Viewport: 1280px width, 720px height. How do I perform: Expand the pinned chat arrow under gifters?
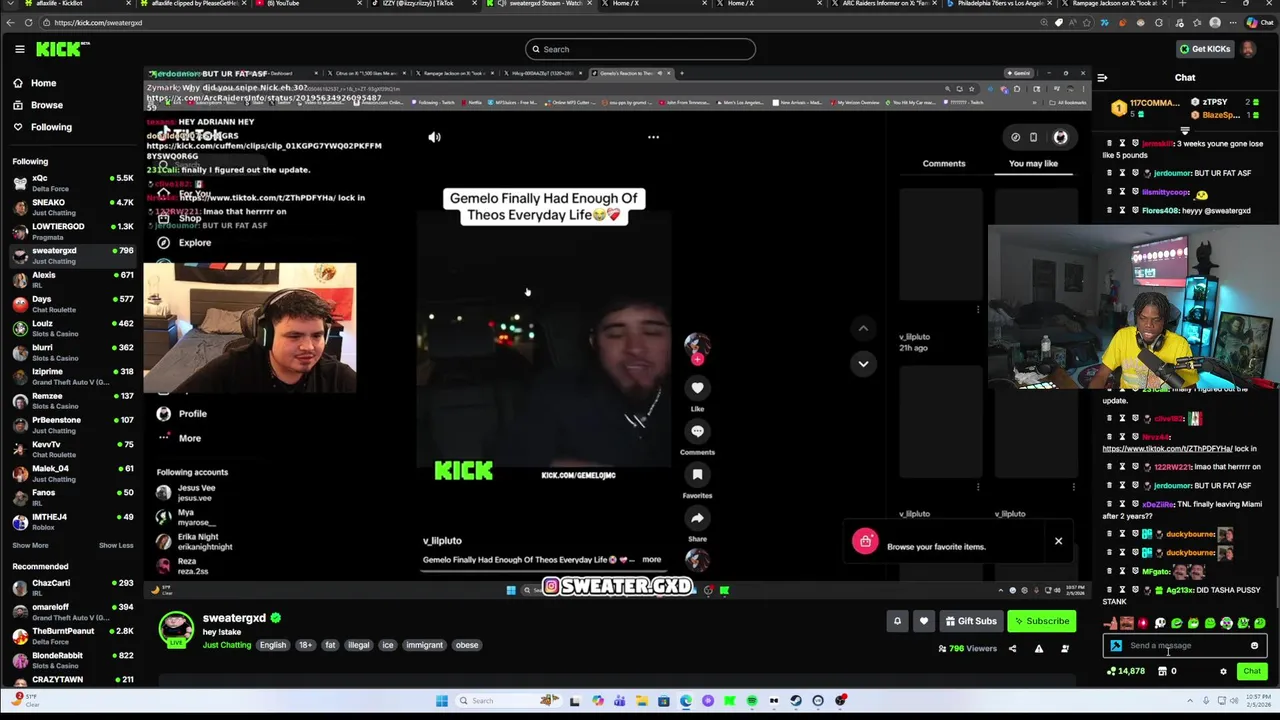(x=1185, y=130)
